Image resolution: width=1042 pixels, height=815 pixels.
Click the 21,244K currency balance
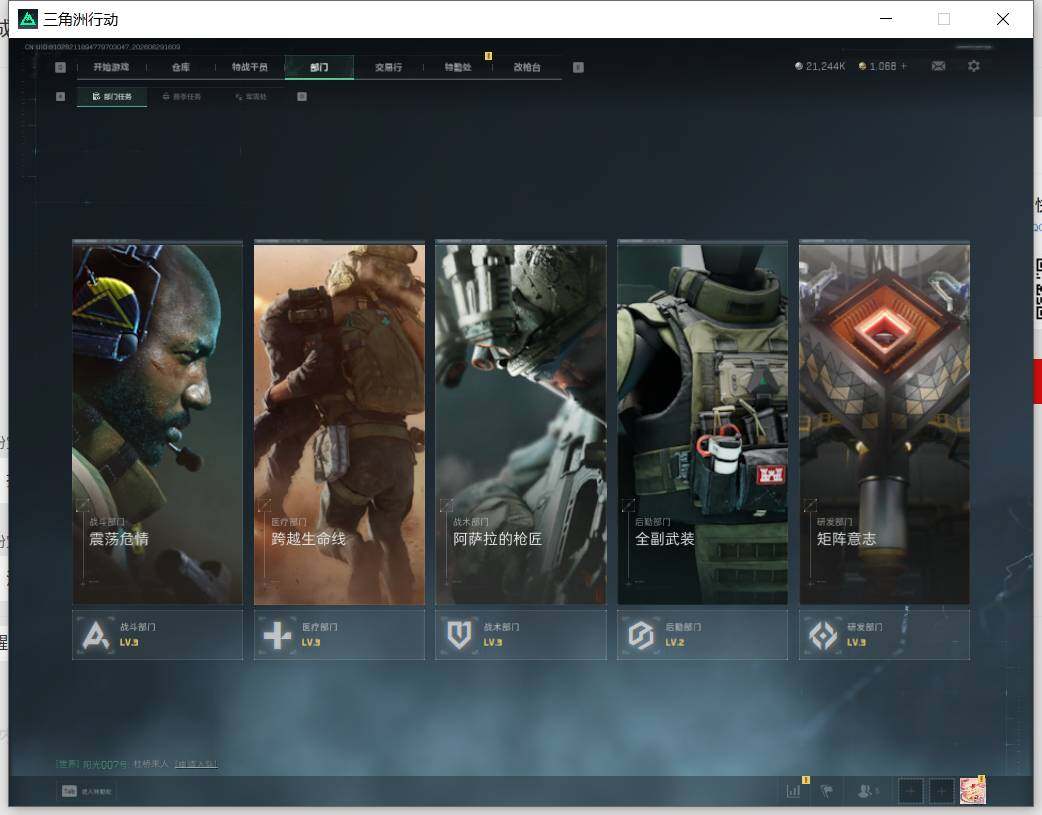point(820,66)
